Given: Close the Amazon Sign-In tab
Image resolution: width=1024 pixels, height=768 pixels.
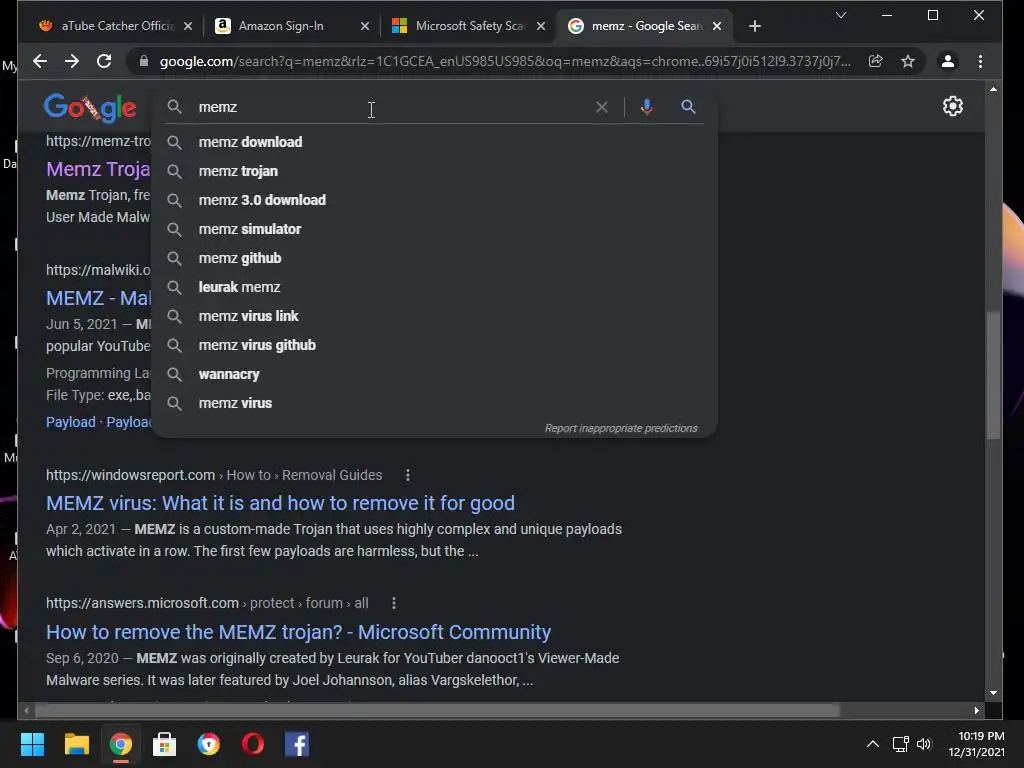Looking at the screenshot, I should 365,26.
